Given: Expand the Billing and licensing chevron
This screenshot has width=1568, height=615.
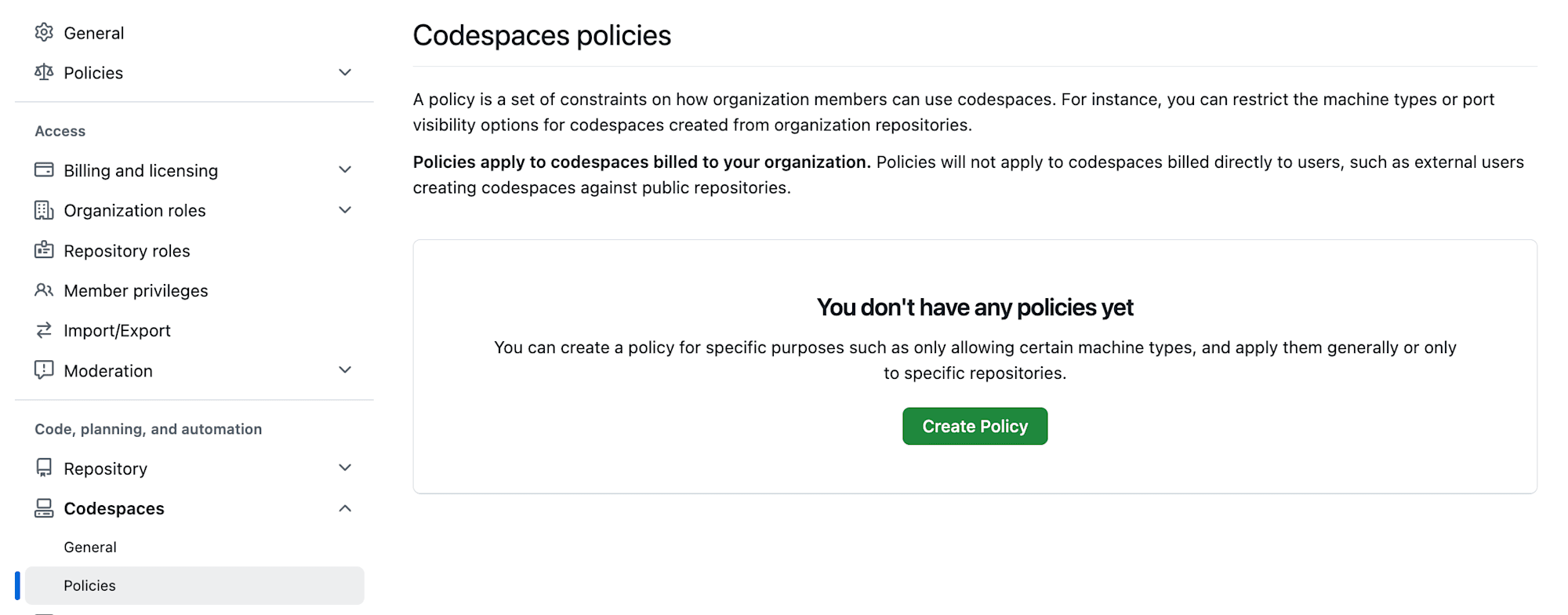Looking at the screenshot, I should [x=345, y=170].
